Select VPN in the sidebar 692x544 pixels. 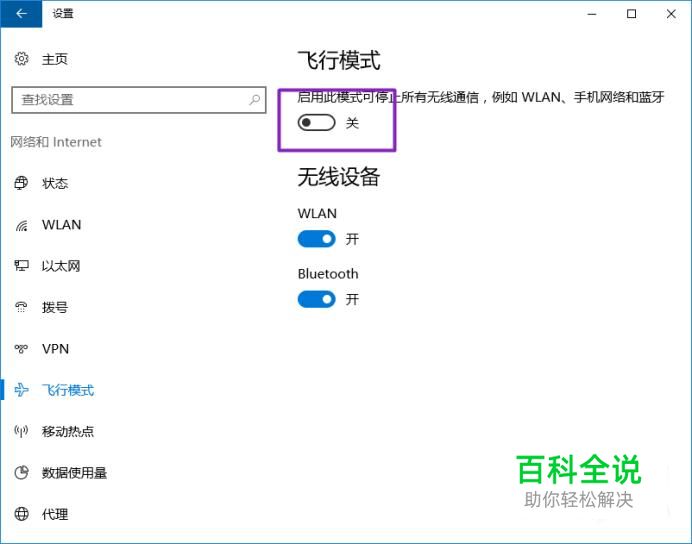click(x=56, y=349)
